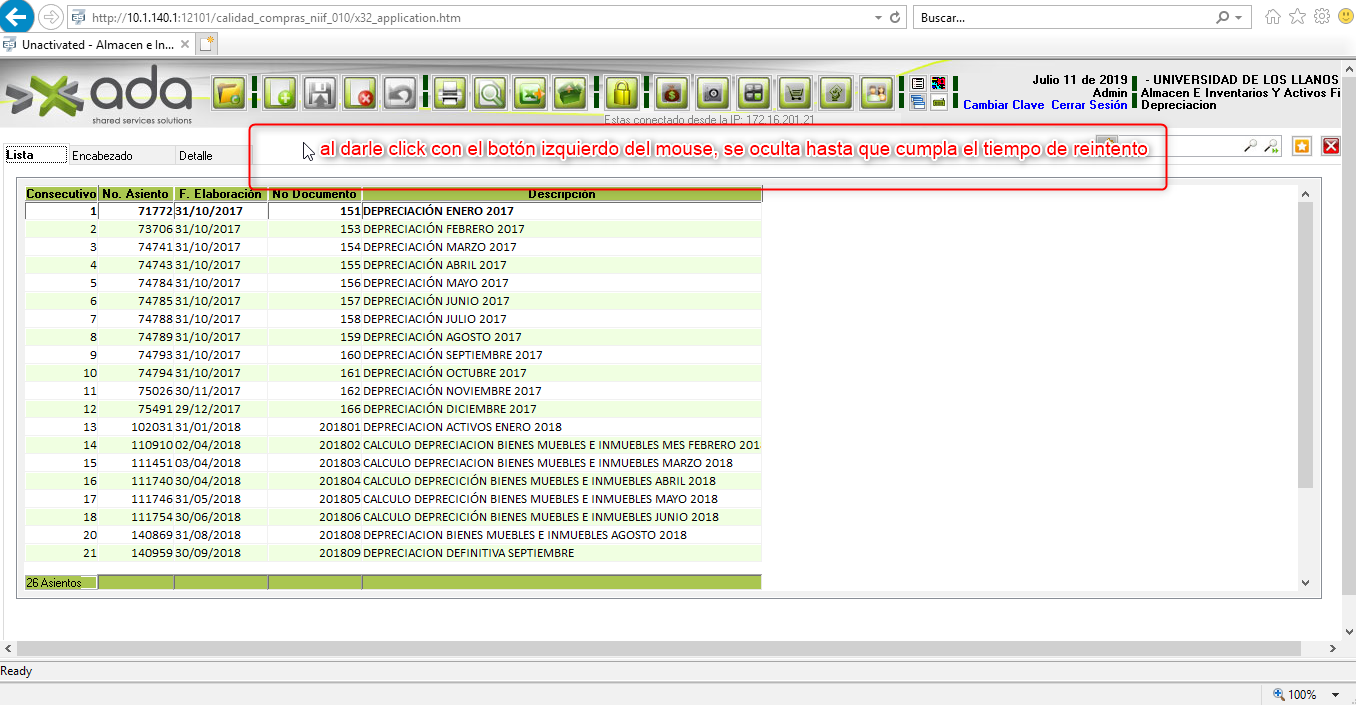
Task: Click the yellow padlock icon
Action: coord(621,93)
